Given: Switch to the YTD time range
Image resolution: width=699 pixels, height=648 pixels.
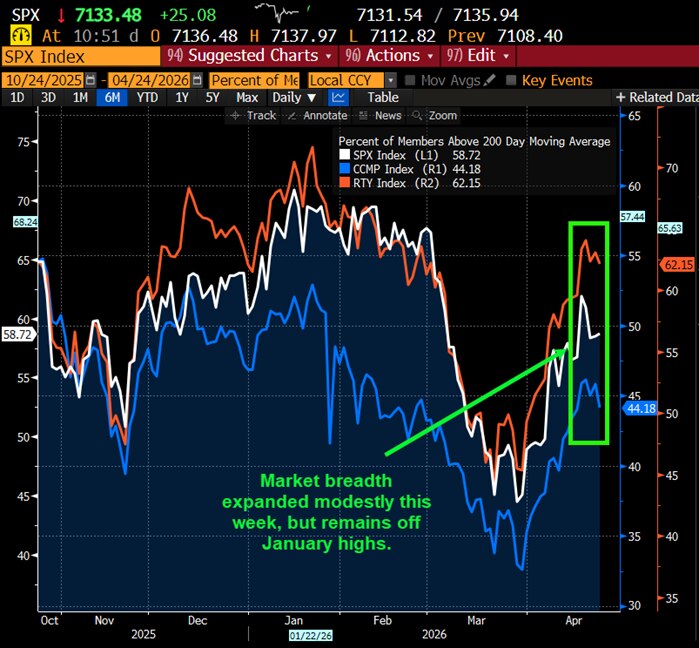Looking at the screenshot, I should [146, 97].
